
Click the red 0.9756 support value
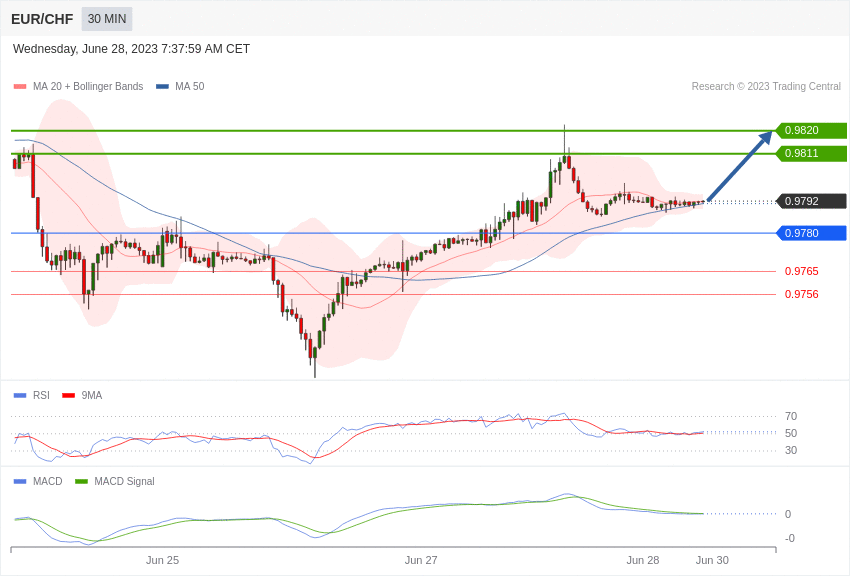(x=802, y=294)
